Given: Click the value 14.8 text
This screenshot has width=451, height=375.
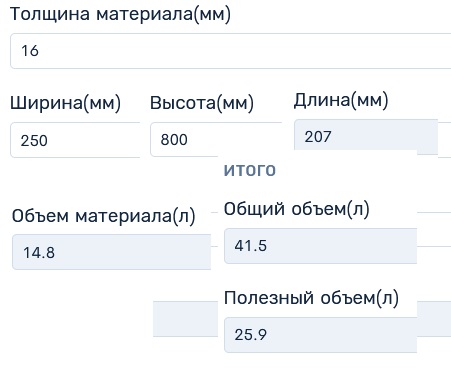Looking at the screenshot, I should (39, 252).
